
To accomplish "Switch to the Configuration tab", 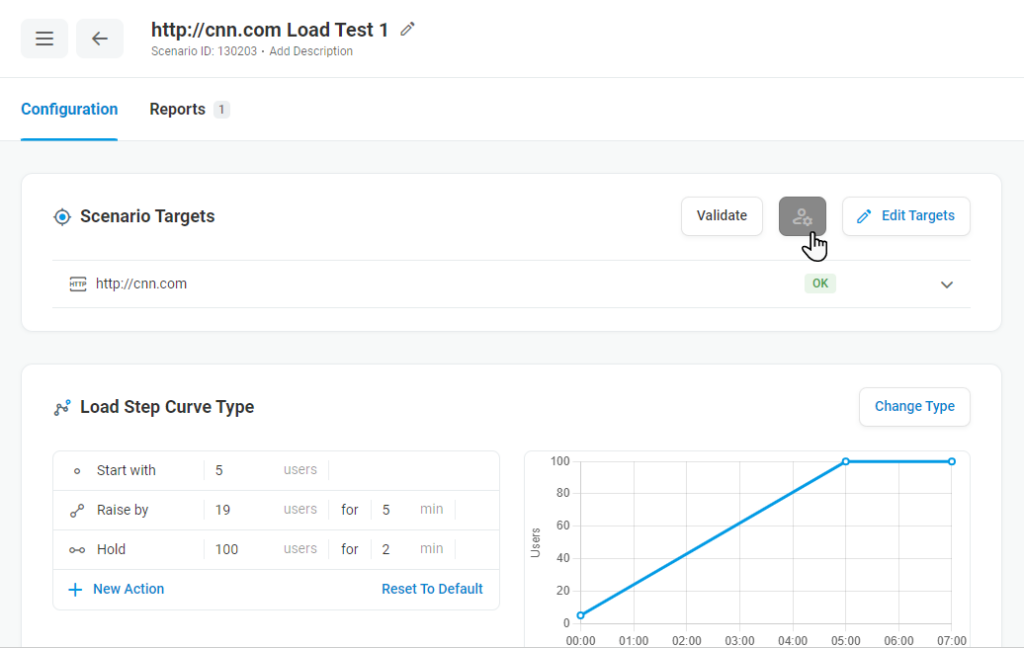I will pos(69,109).
